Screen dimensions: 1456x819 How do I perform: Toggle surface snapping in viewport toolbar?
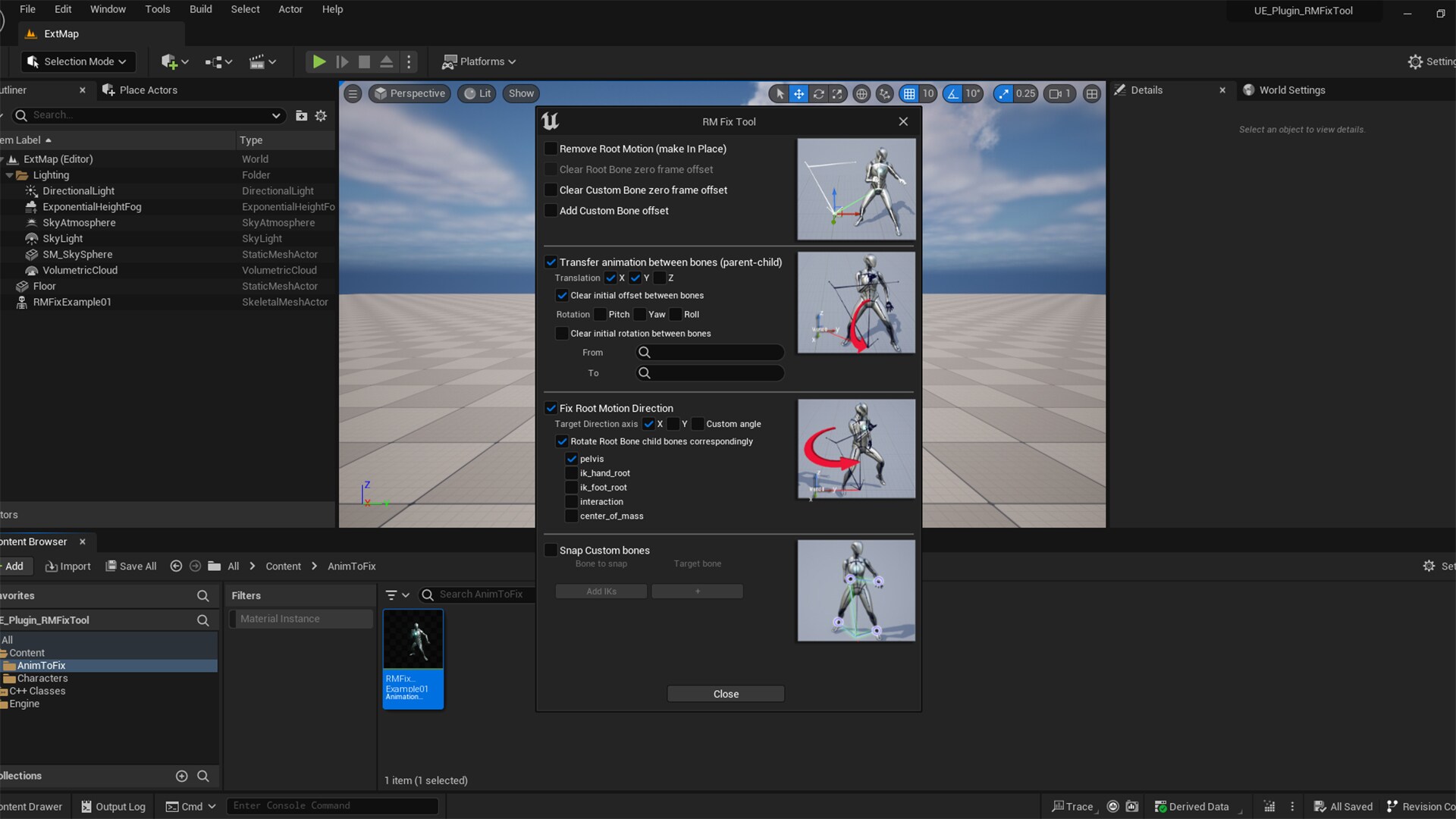click(x=885, y=93)
